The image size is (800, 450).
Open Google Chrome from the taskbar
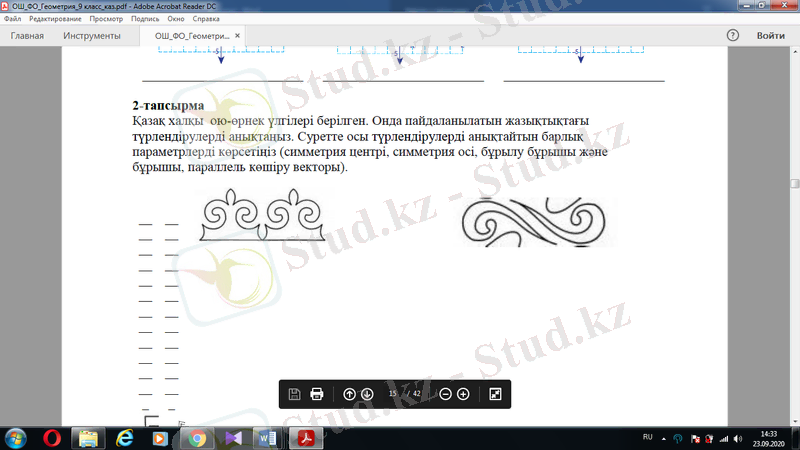tap(198, 438)
